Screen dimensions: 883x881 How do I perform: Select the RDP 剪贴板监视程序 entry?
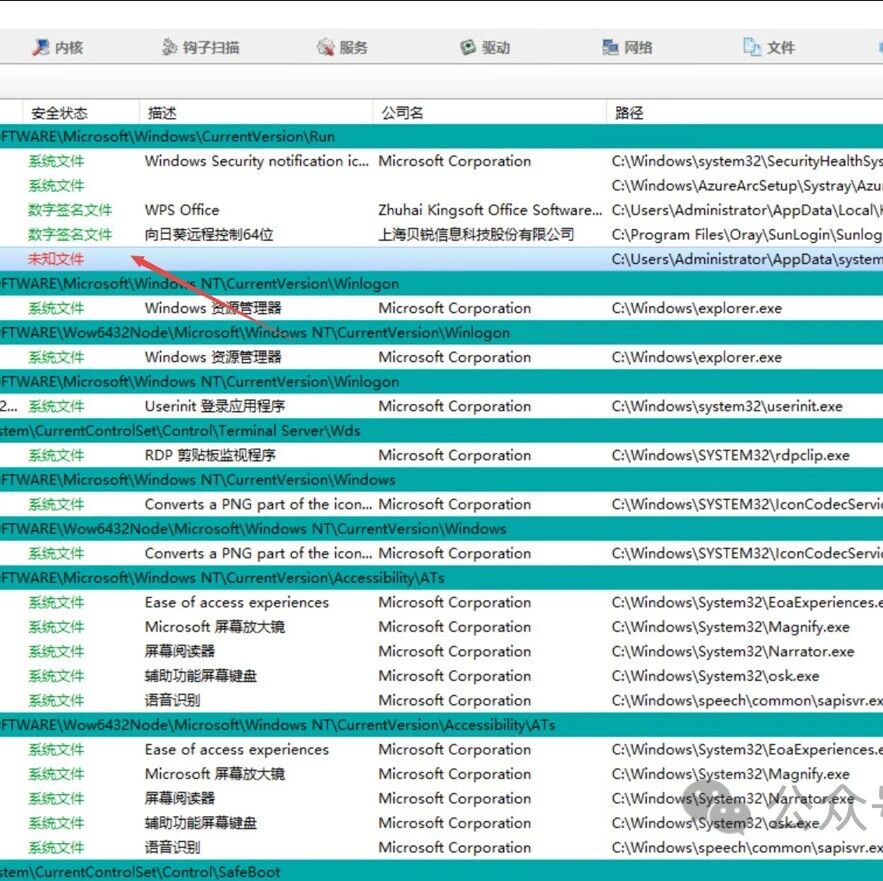coord(210,455)
